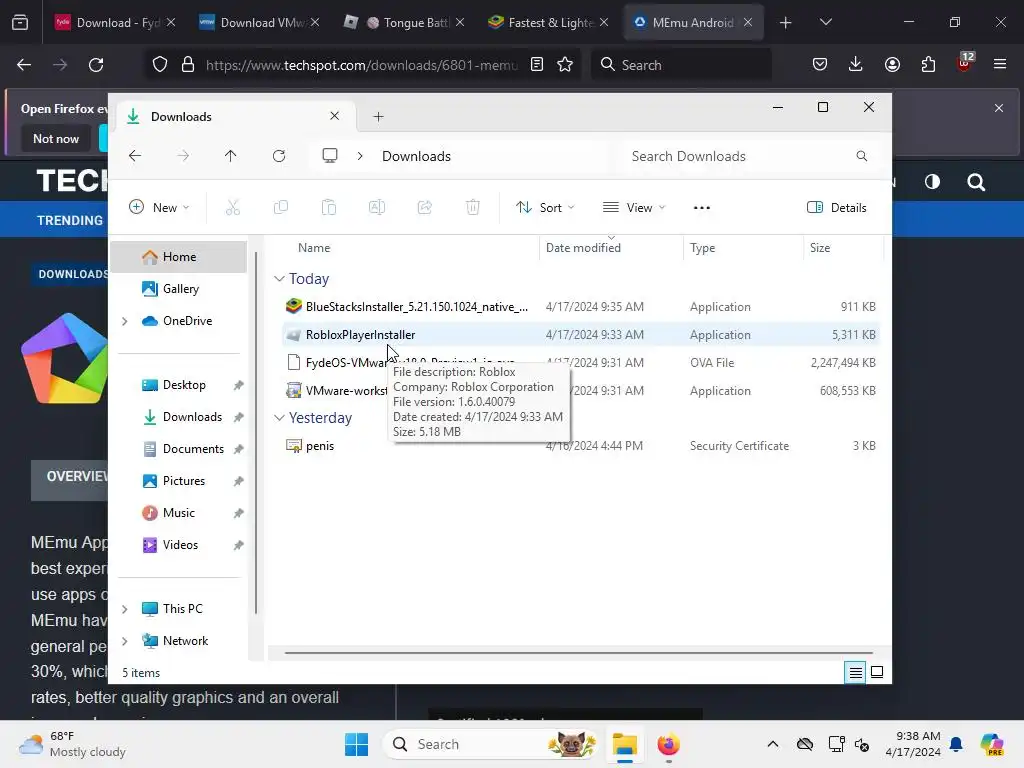This screenshot has width=1024, height=768.
Task: Open Gallery in navigation pane
Action: (x=179, y=289)
